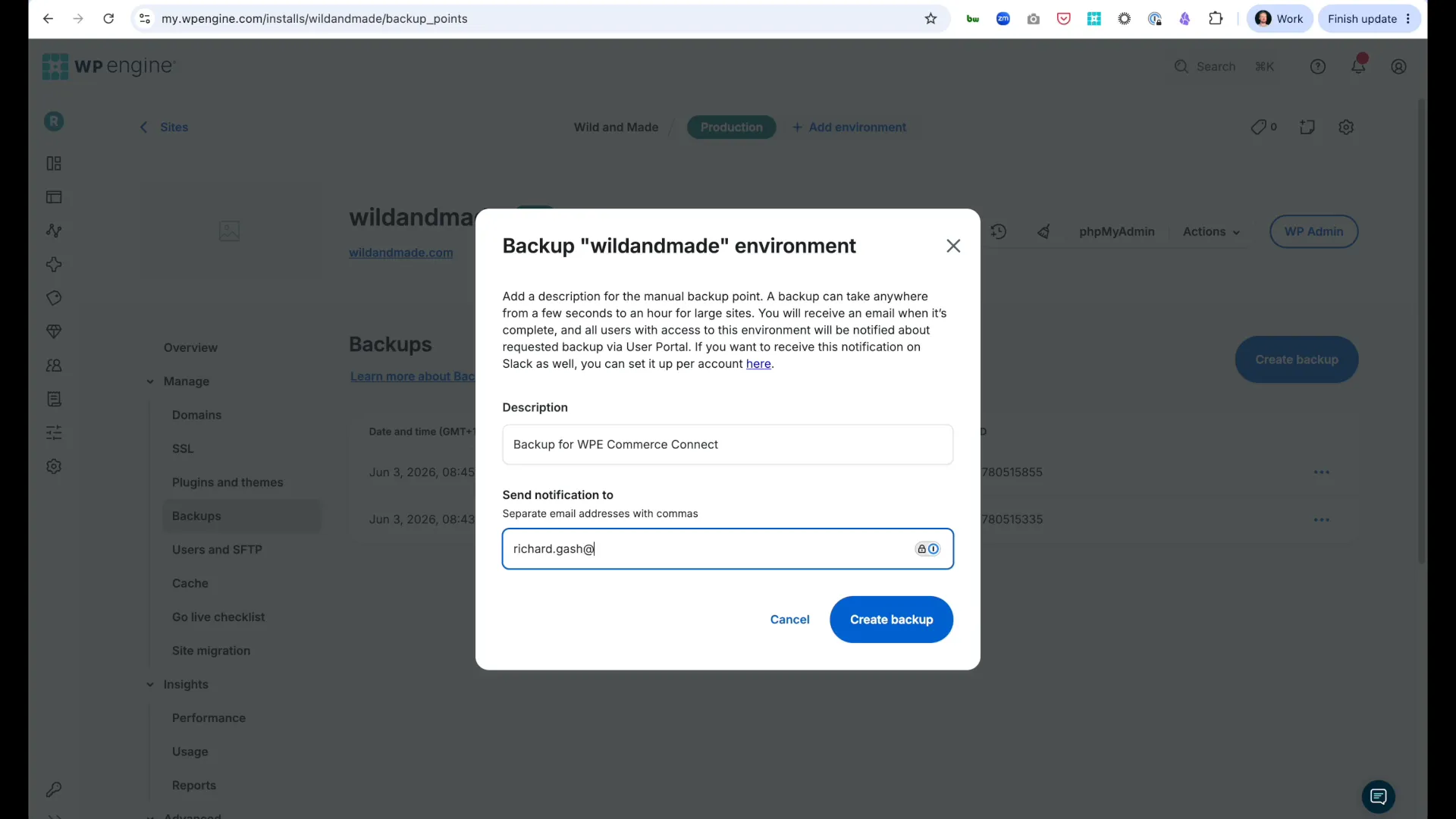
Task: Open the Overview menu item
Action: [x=190, y=347]
